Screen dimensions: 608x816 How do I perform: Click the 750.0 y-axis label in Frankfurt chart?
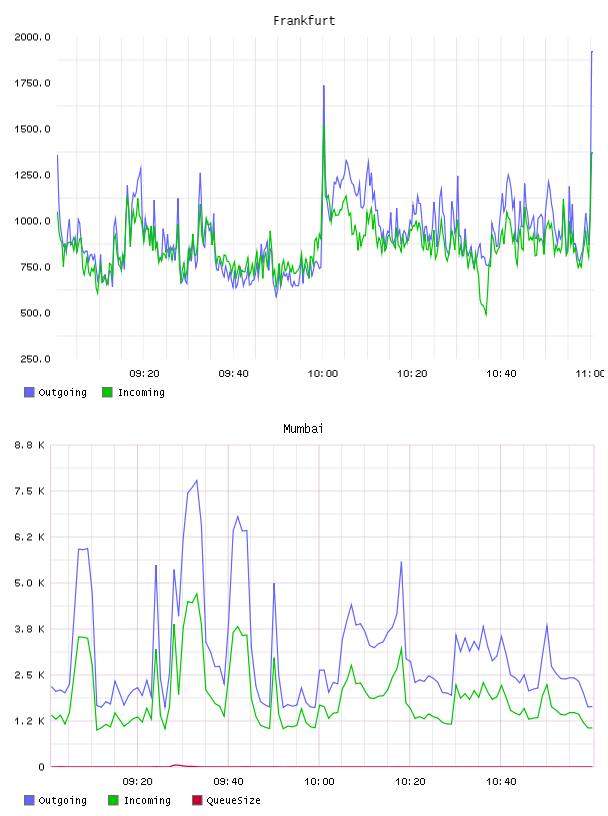[35, 267]
